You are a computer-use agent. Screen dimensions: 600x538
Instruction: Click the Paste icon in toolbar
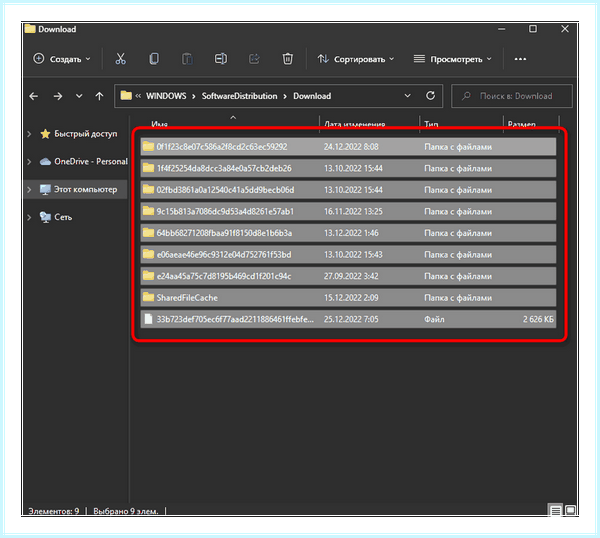[x=187, y=59]
